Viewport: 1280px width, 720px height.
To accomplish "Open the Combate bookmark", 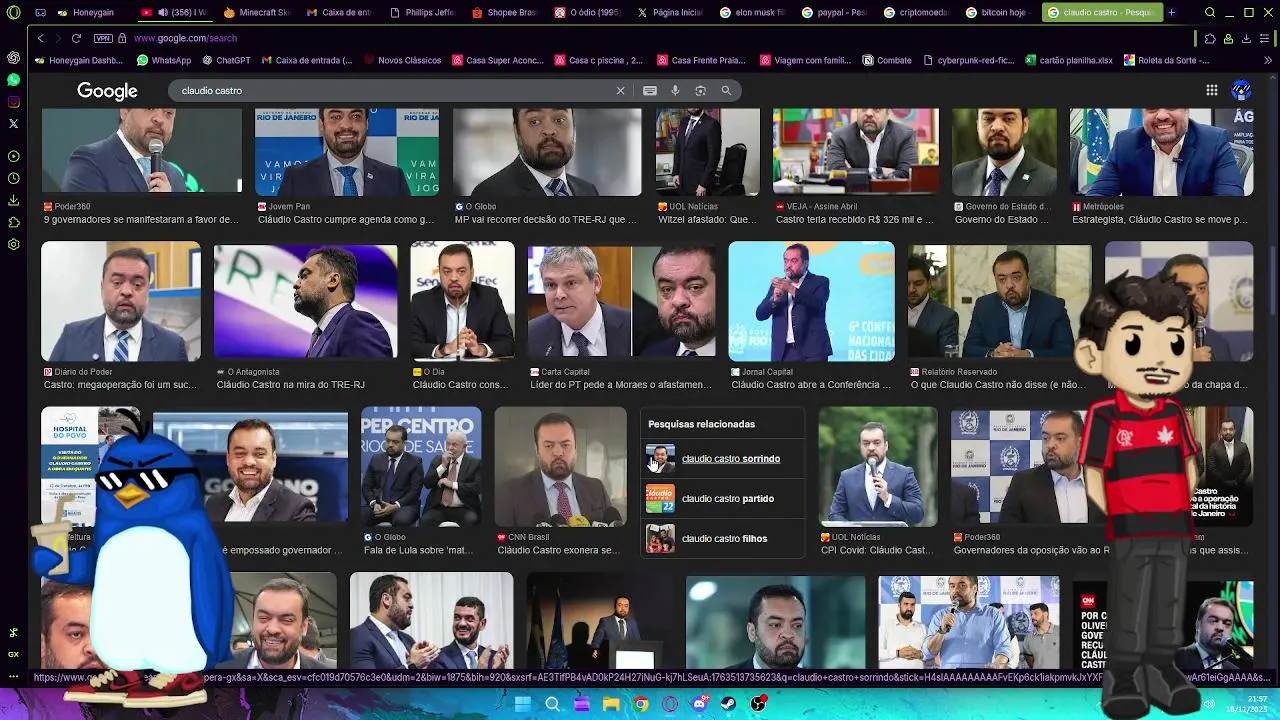I will 887,60.
